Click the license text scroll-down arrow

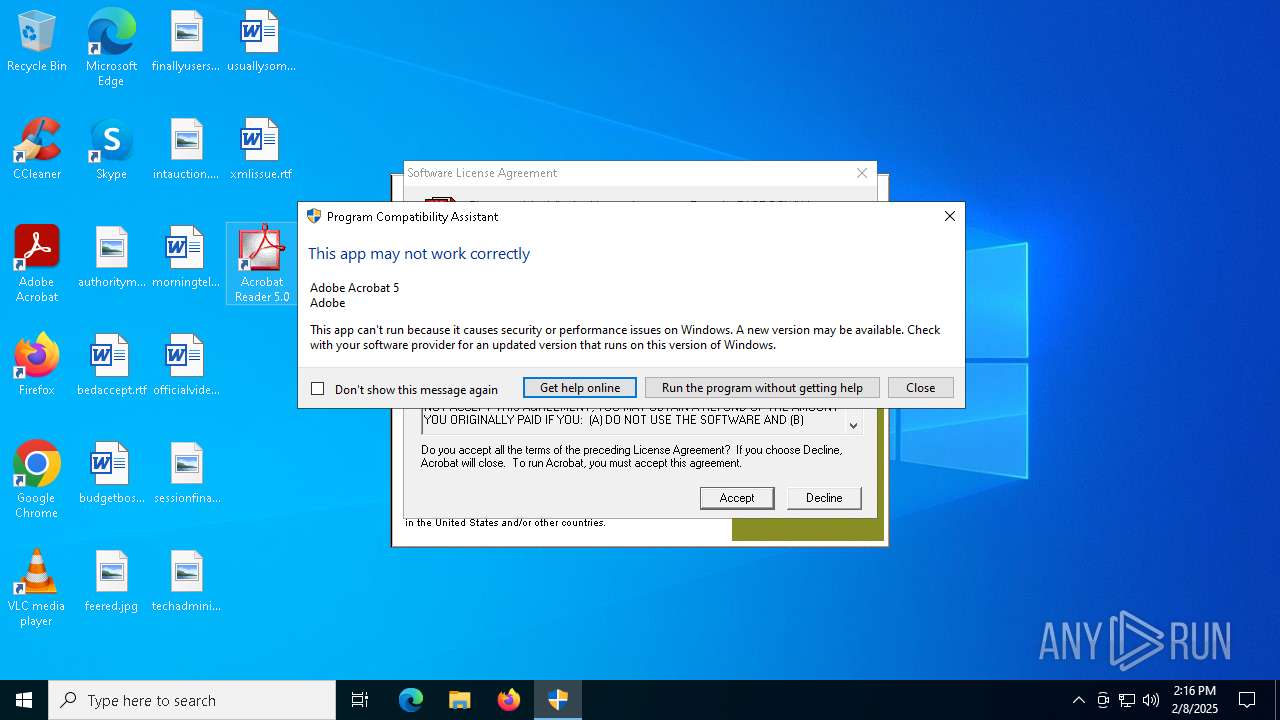[853, 425]
